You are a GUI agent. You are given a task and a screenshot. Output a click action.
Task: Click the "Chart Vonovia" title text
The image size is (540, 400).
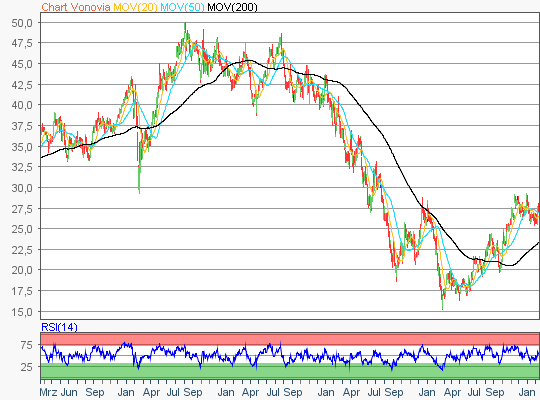pos(76,7)
